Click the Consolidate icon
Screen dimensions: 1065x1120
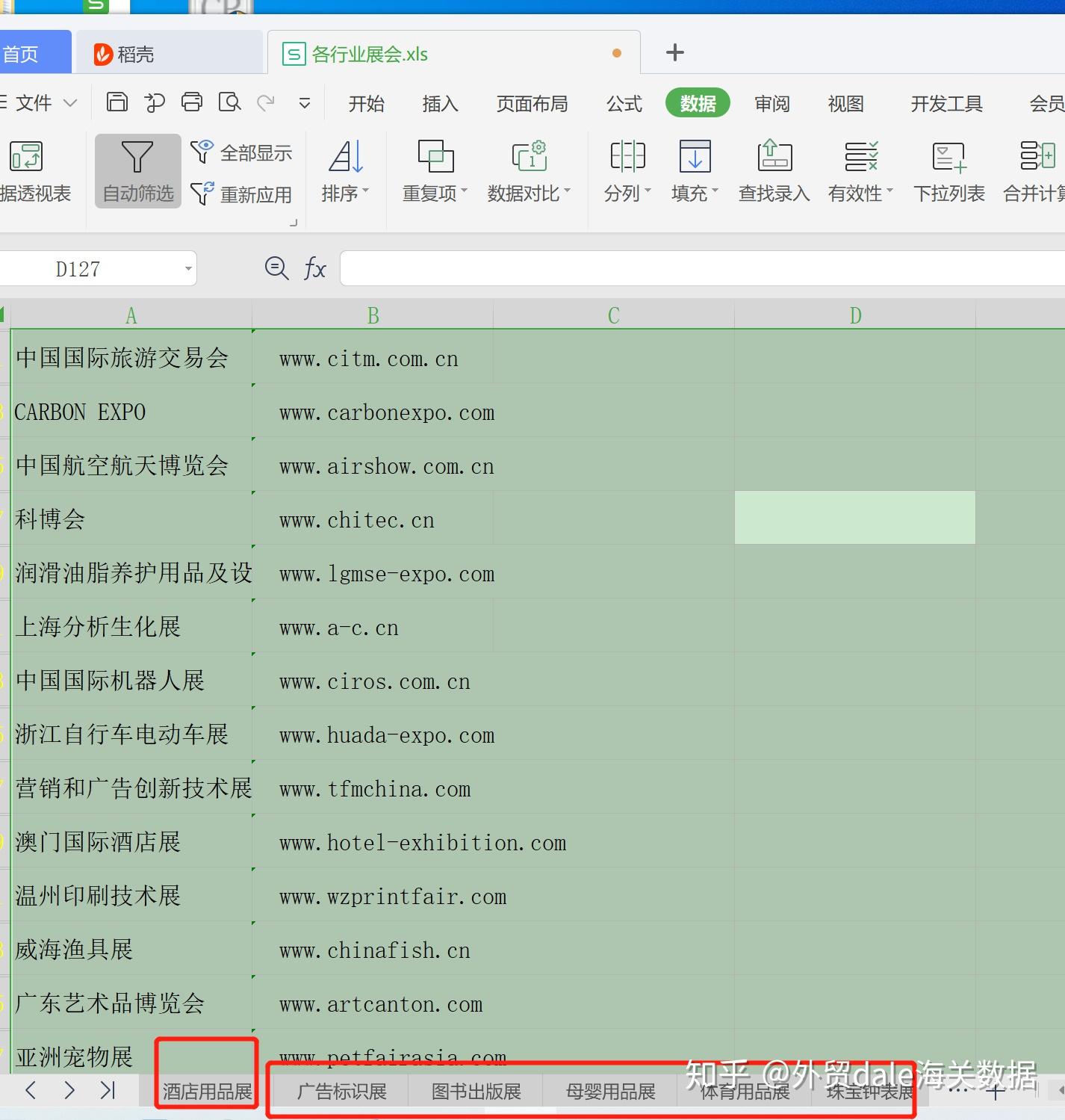1038,156
